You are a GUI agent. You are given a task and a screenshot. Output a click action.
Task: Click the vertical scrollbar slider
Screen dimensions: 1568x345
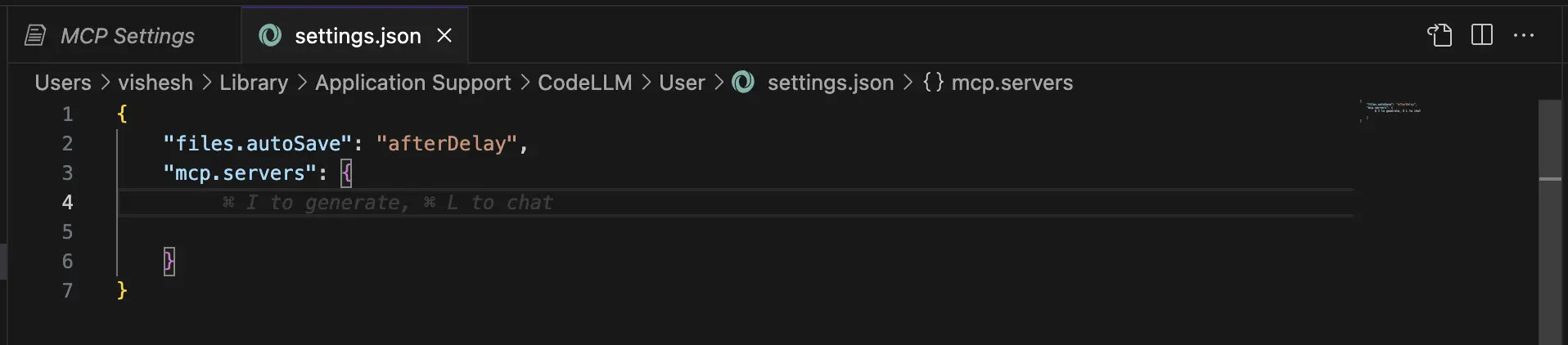(1550, 139)
